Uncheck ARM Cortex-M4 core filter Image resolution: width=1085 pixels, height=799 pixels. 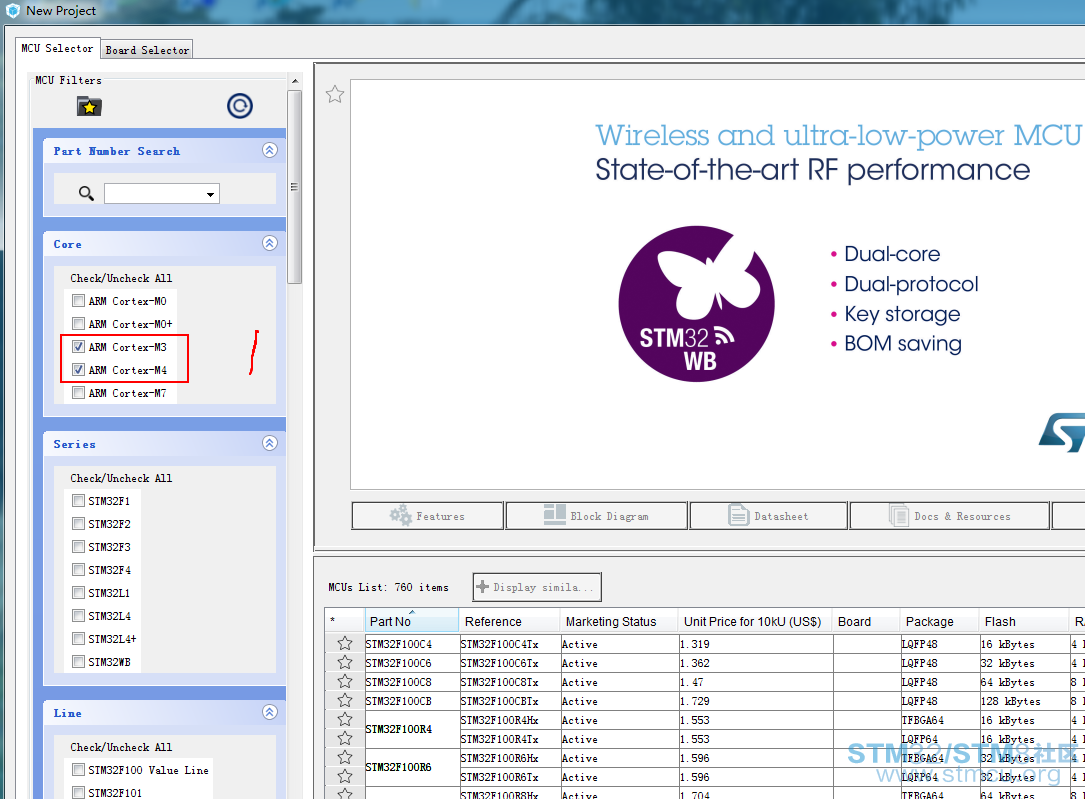click(x=78, y=369)
